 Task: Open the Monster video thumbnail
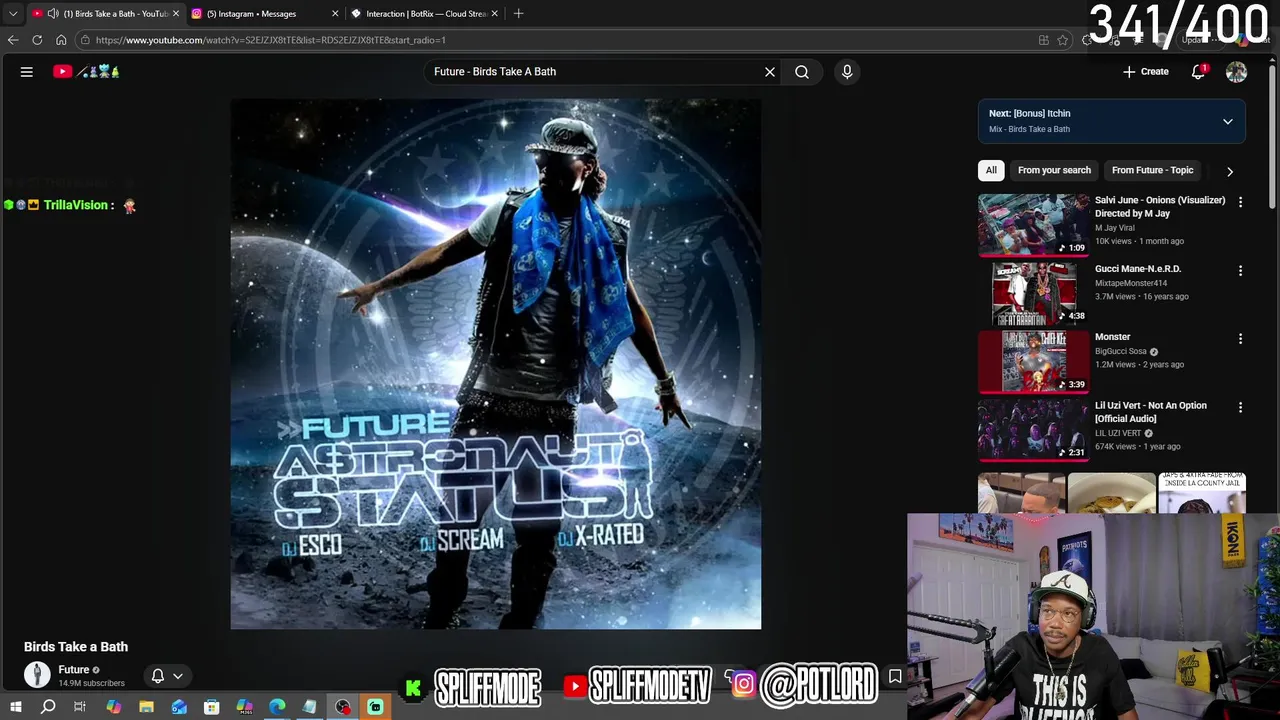point(1034,361)
